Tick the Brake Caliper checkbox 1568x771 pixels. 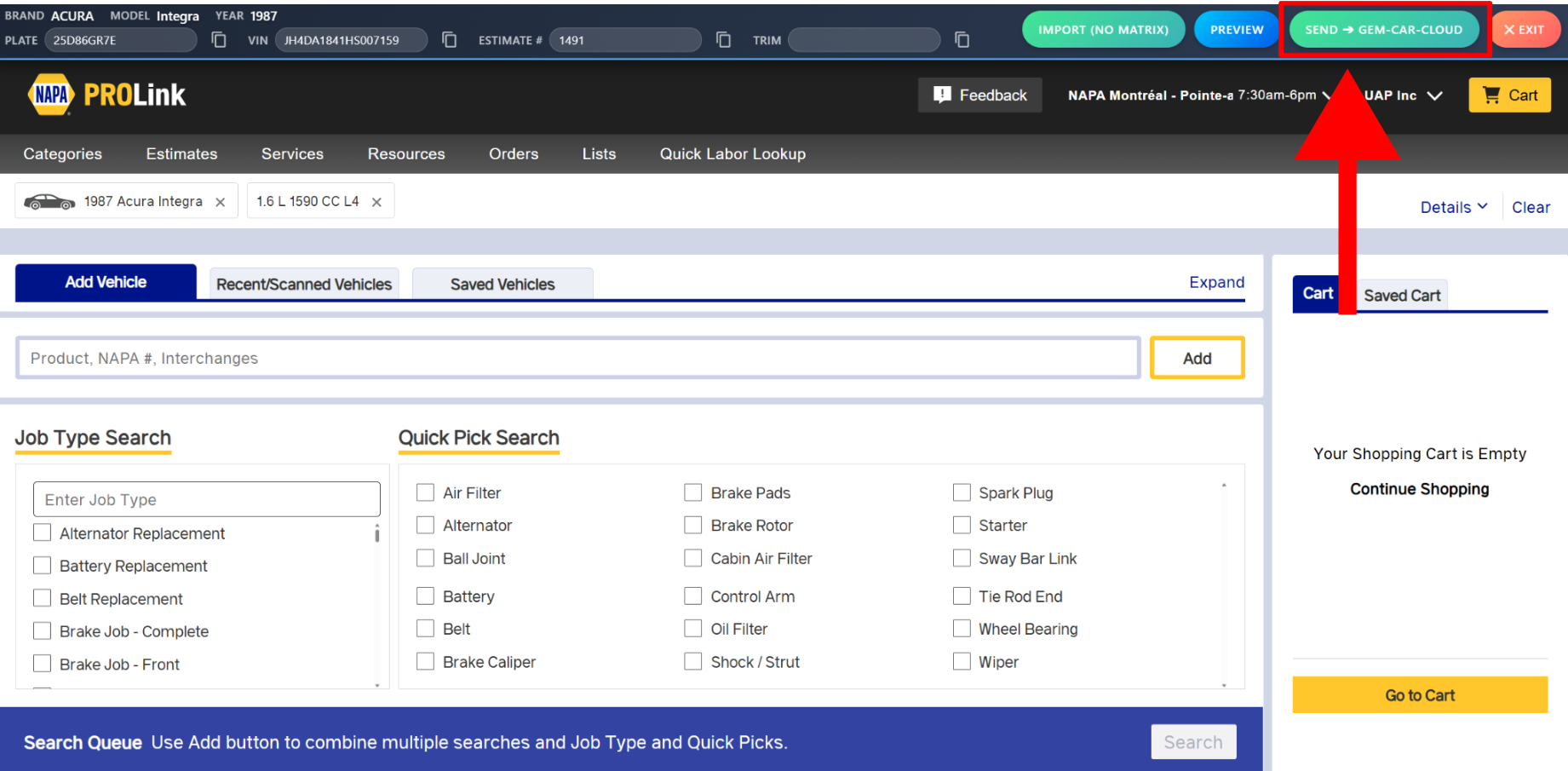coord(425,661)
